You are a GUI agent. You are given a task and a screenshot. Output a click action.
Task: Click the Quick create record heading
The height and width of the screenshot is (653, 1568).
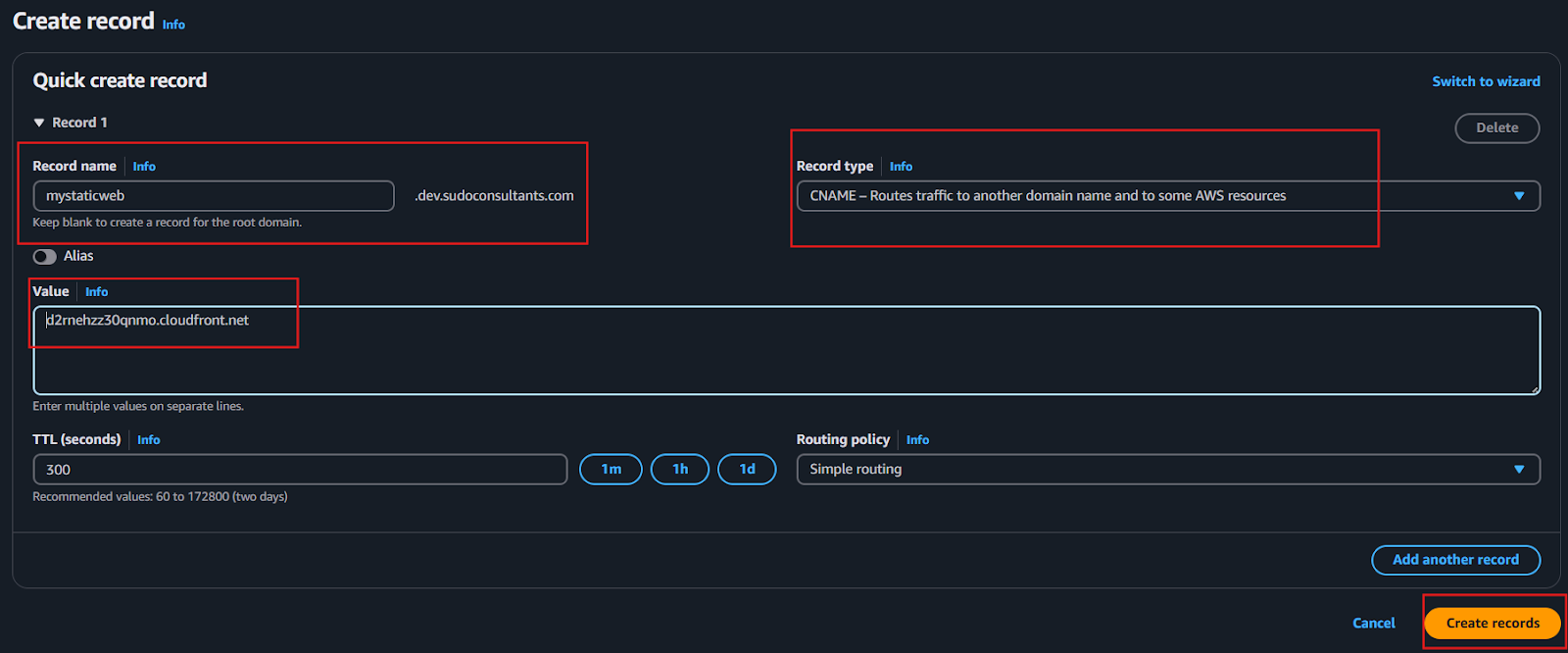120,80
